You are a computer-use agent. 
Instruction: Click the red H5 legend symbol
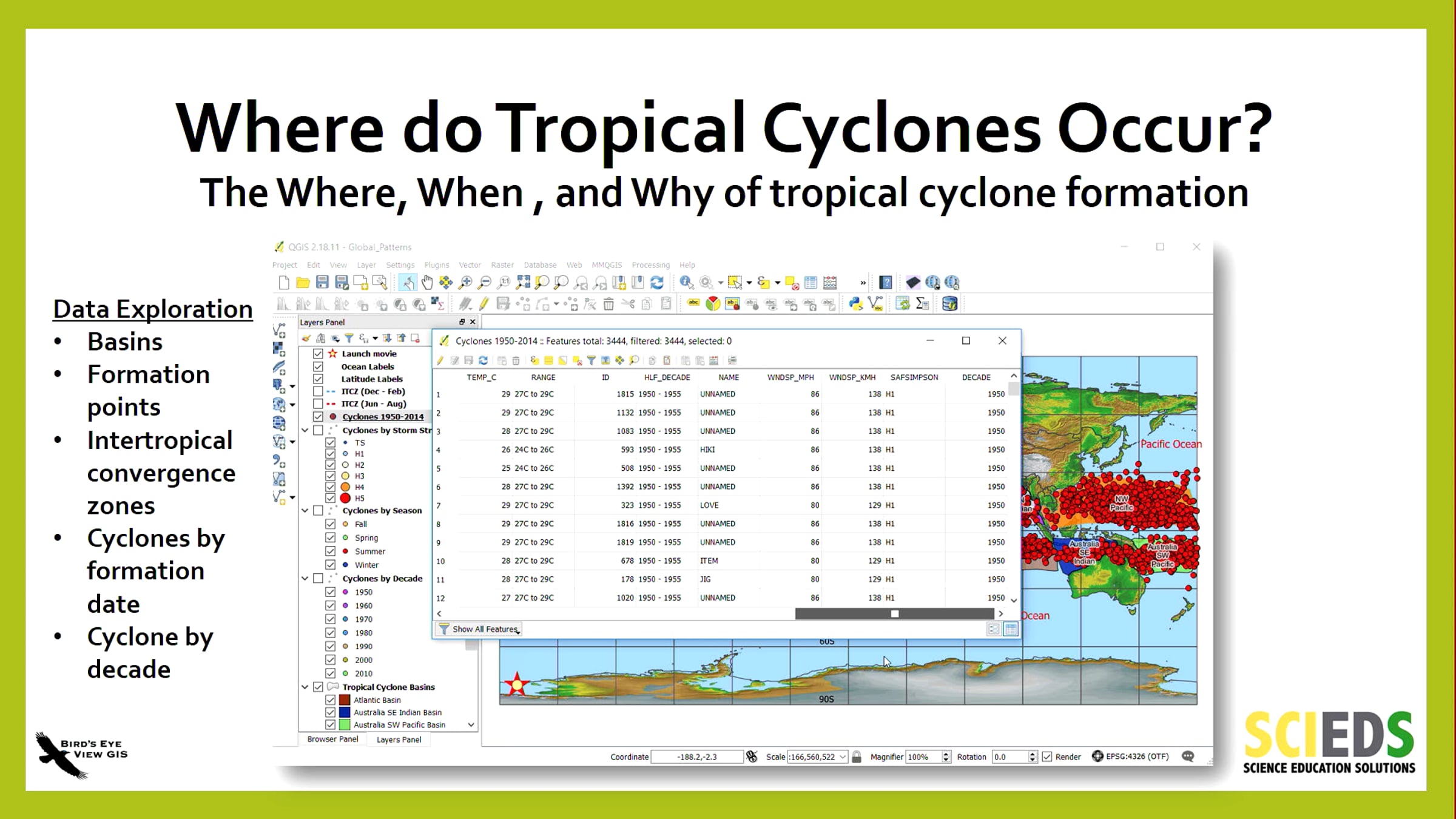coord(345,498)
